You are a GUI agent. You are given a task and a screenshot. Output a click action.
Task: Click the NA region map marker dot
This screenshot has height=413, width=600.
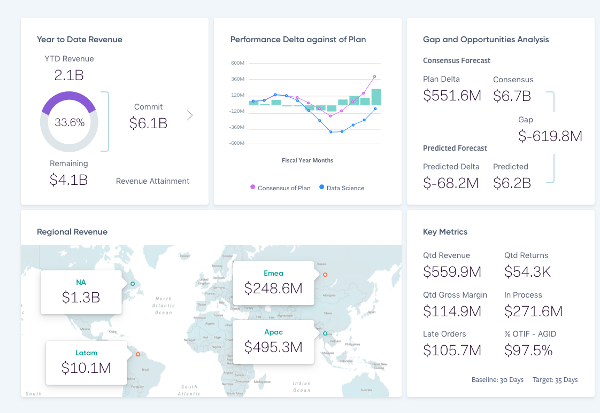click(132, 283)
